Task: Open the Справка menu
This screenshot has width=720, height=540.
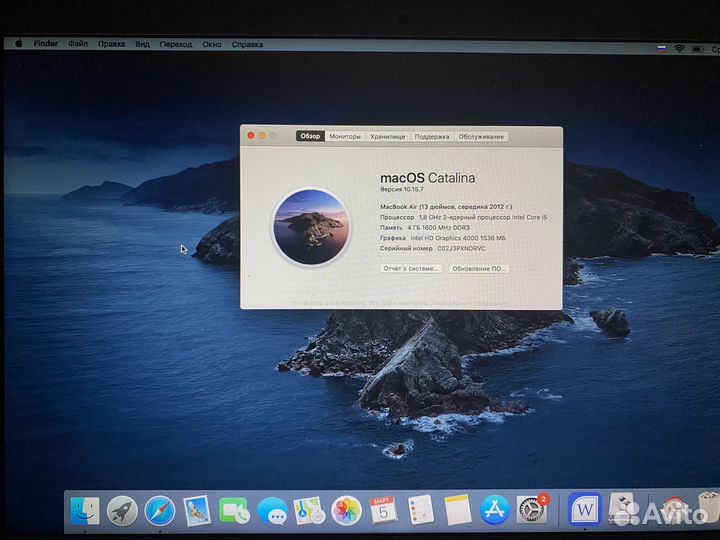Action: point(247,45)
